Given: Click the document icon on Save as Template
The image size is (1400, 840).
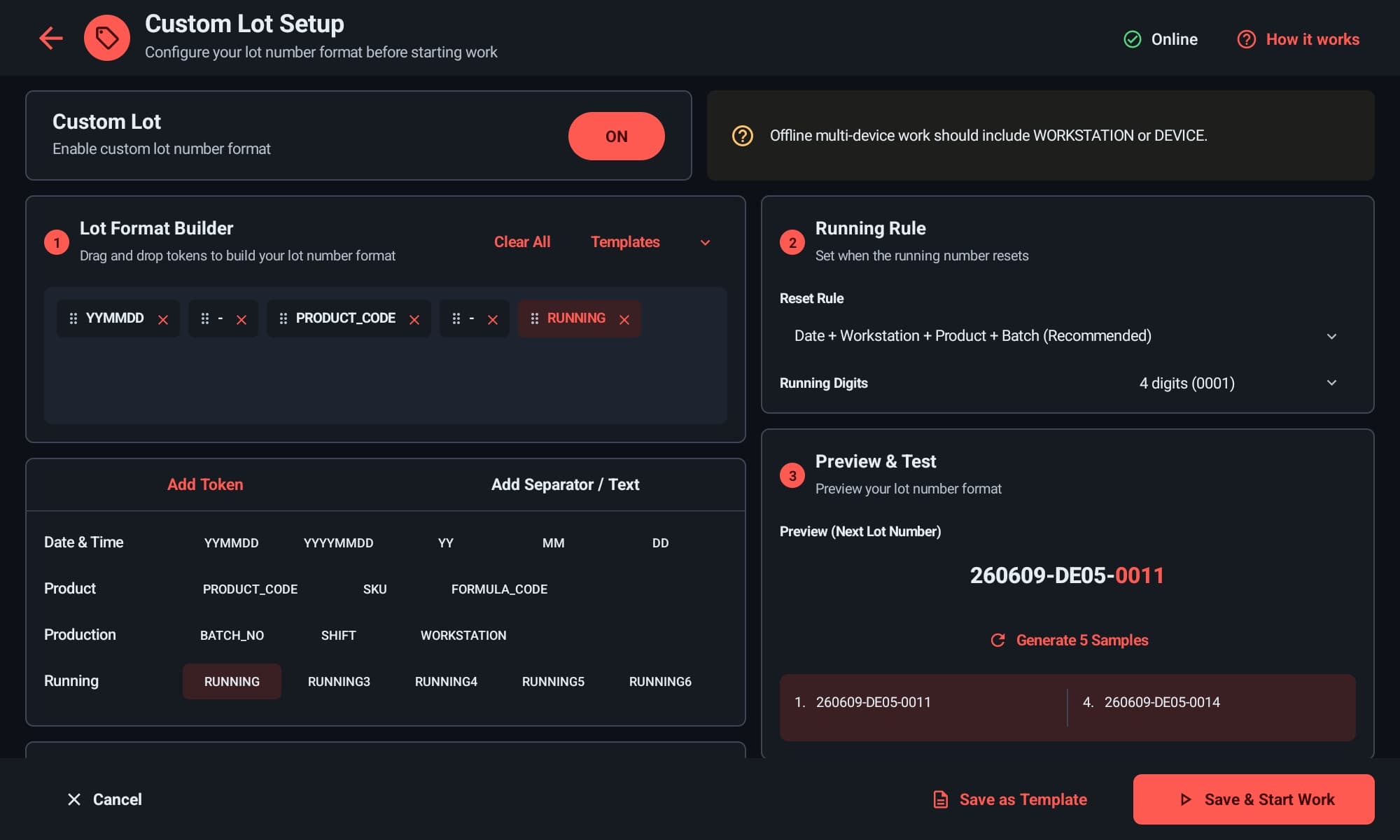Looking at the screenshot, I should [x=941, y=799].
